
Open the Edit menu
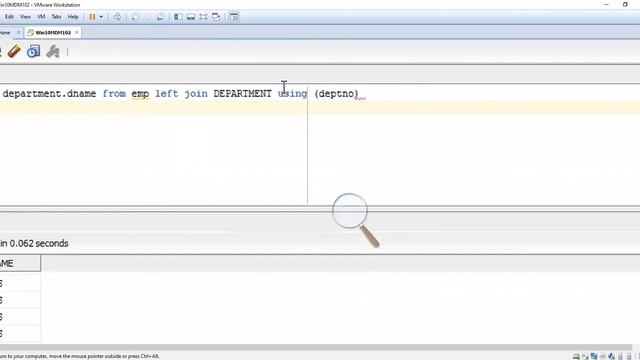click(9, 17)
